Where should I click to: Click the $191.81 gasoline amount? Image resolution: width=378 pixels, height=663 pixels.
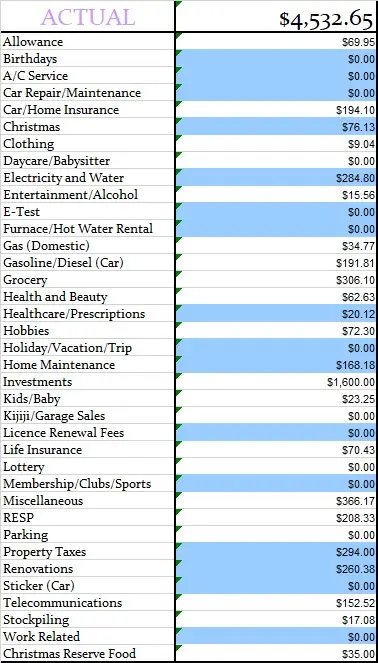coord(356,263)
